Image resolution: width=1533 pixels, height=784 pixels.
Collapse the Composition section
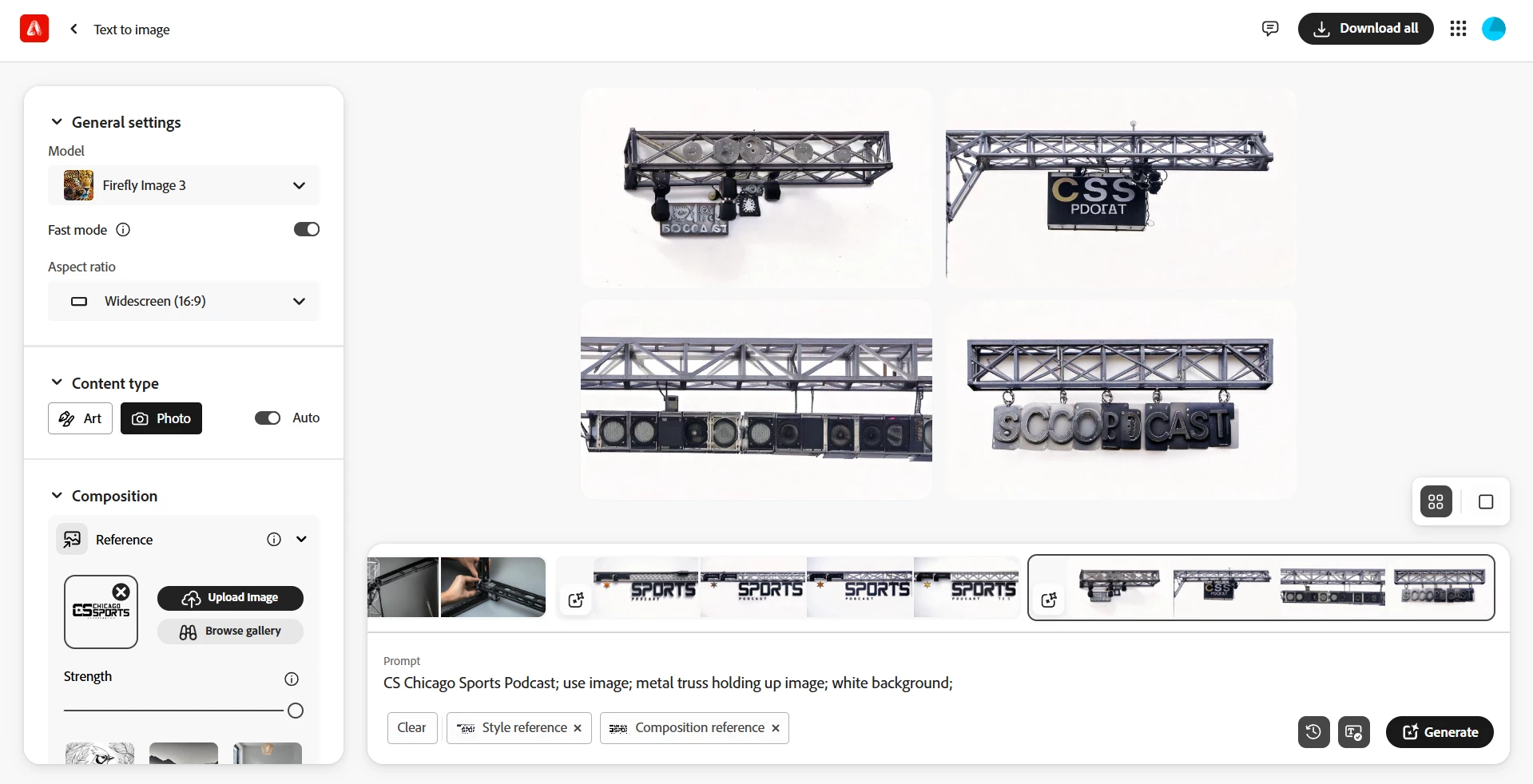[x=57, y=496]
